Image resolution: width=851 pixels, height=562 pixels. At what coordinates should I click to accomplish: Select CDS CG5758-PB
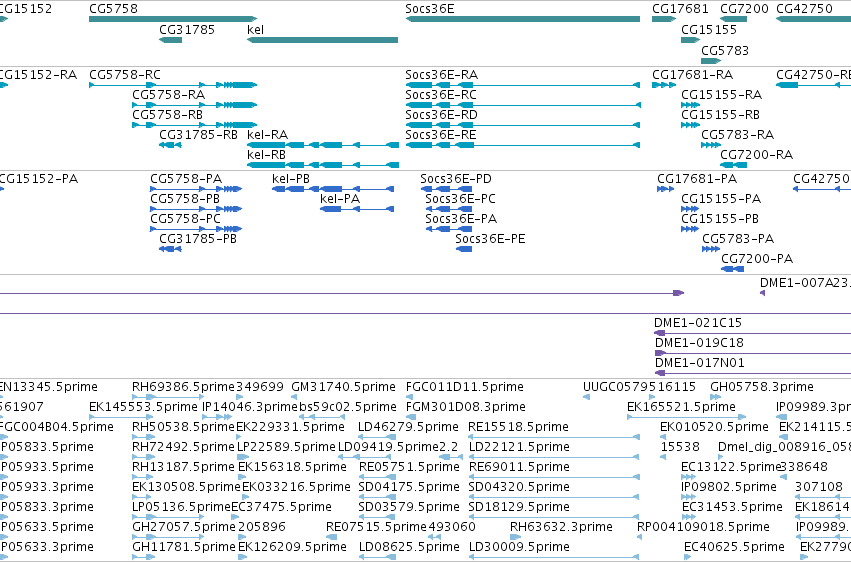196,209
